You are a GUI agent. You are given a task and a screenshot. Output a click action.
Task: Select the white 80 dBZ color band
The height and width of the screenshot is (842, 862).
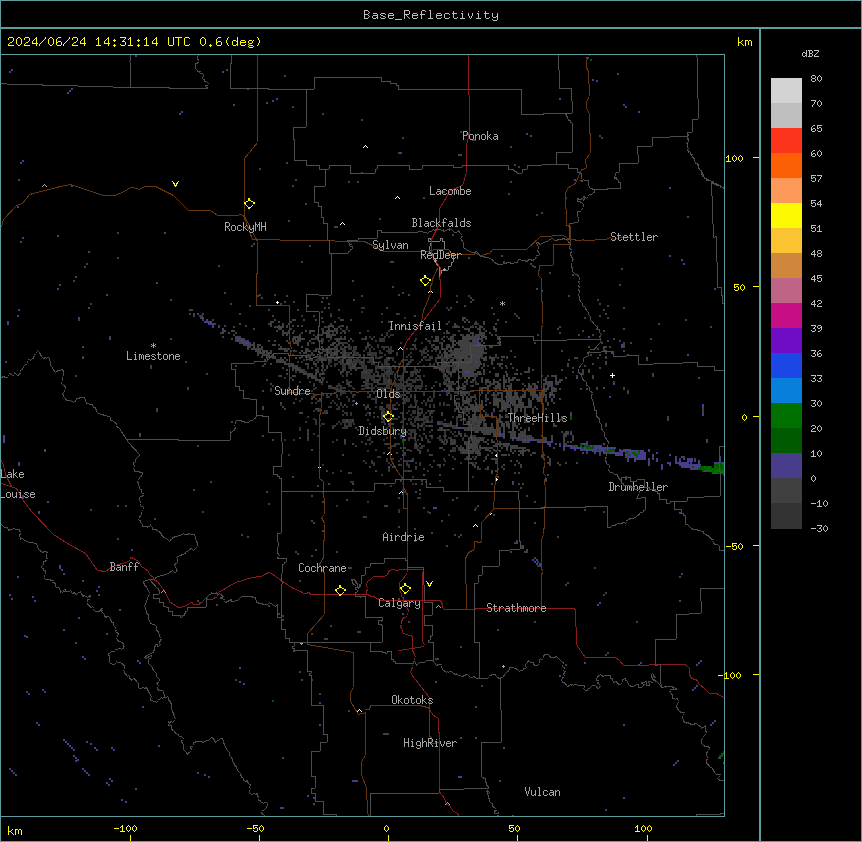coord(786,90)
